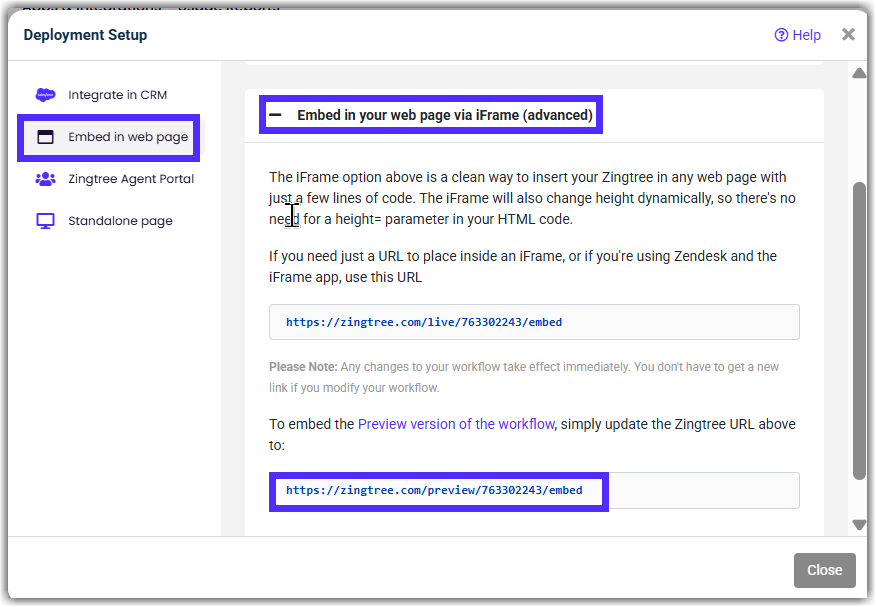Click the browser window icon for Embed
Screen dimensions: 876x607
tap(45, 137)
